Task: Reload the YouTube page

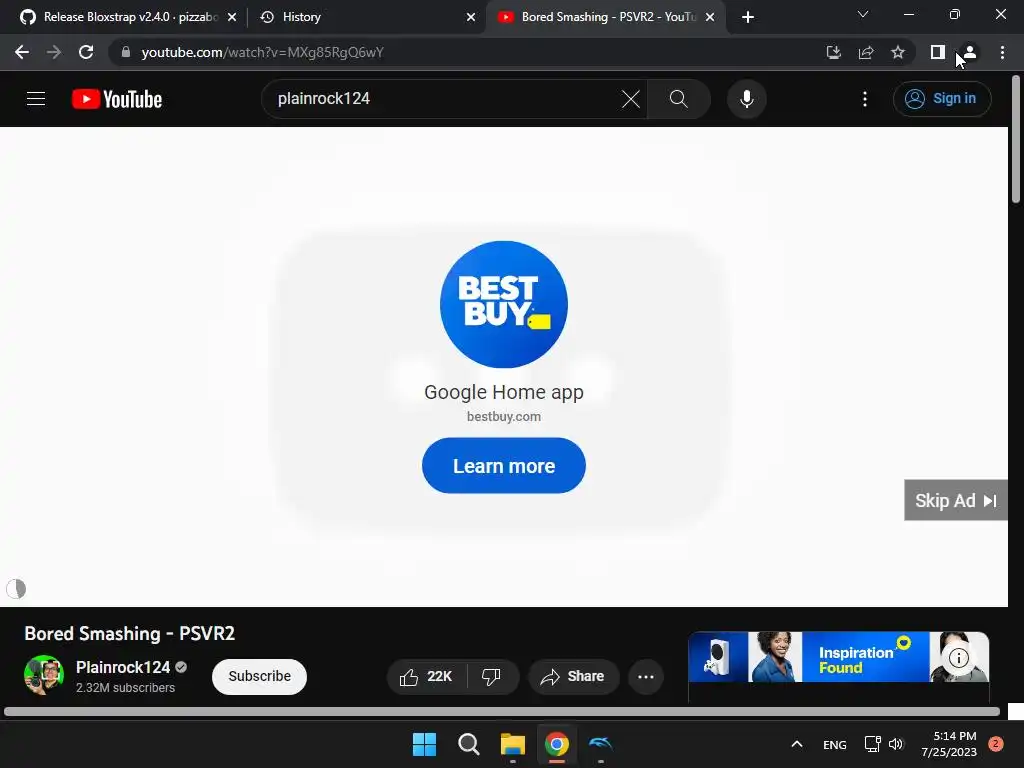Action: pos(86,52)
